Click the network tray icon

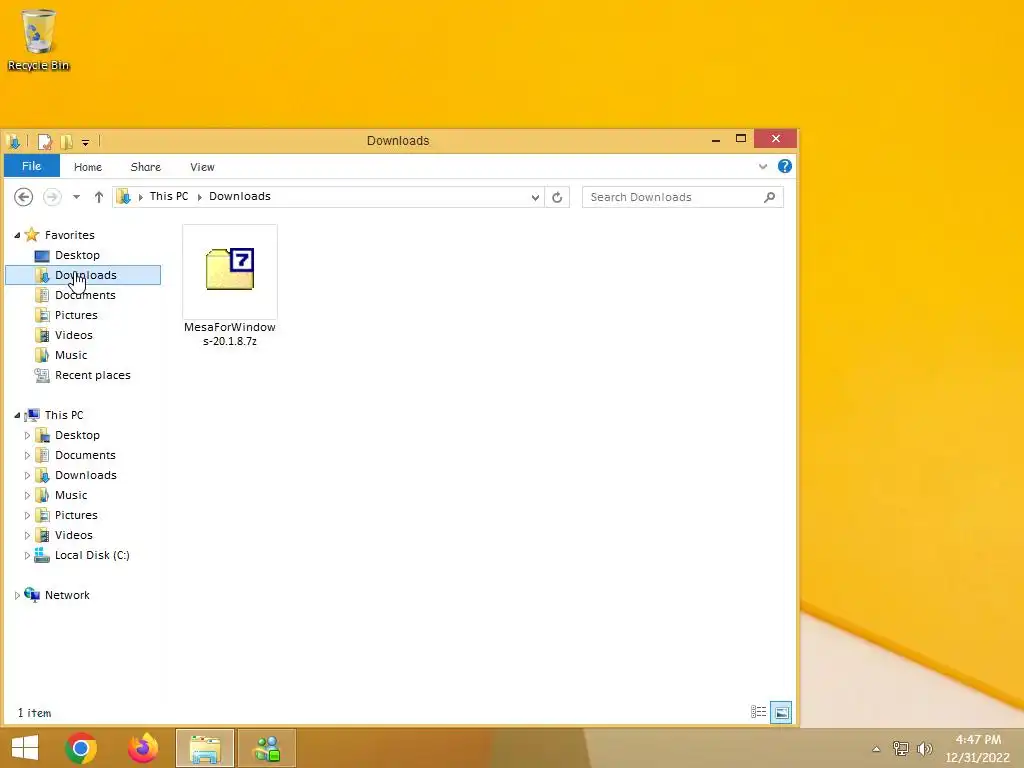[901, 749]
